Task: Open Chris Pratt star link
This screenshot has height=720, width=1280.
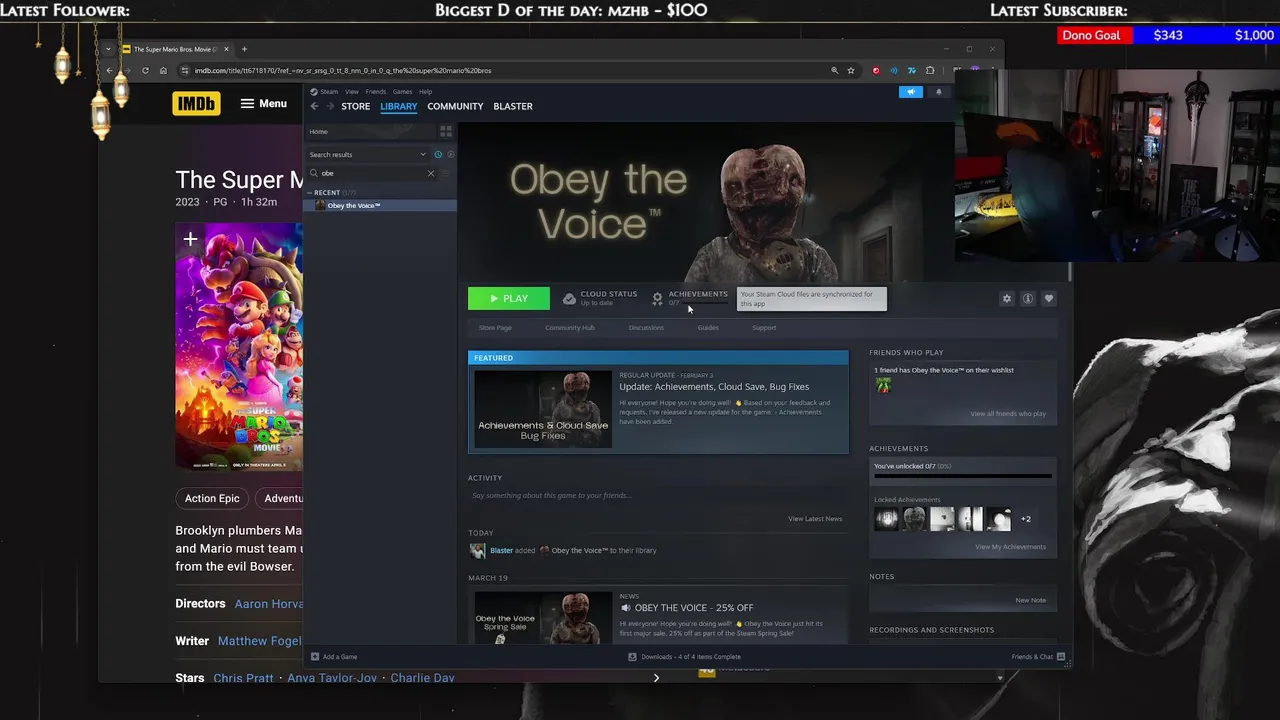Action: pyautogui.click(x=243, y=678)
